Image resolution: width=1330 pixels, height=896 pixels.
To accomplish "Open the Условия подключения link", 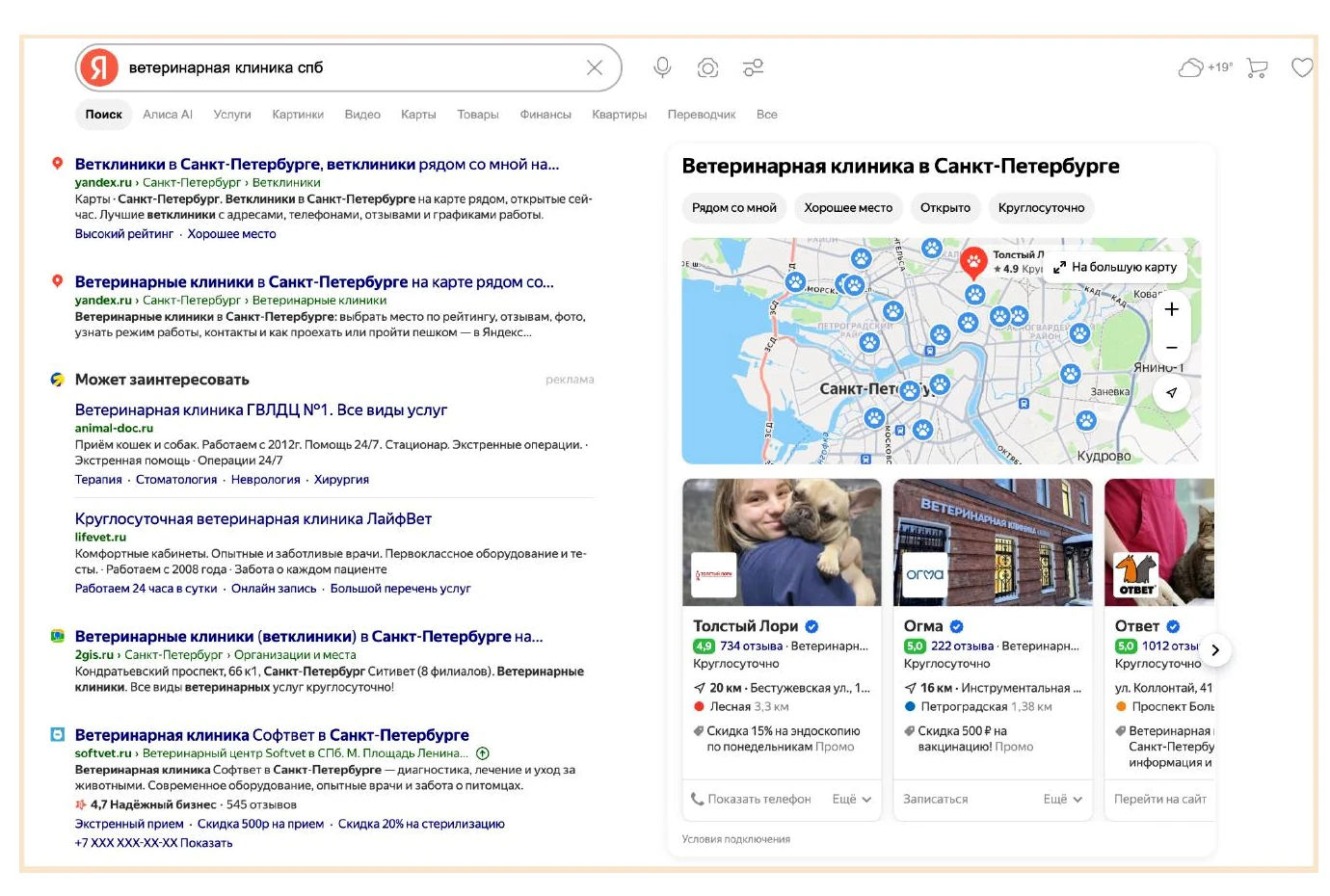I will point(736,839).
